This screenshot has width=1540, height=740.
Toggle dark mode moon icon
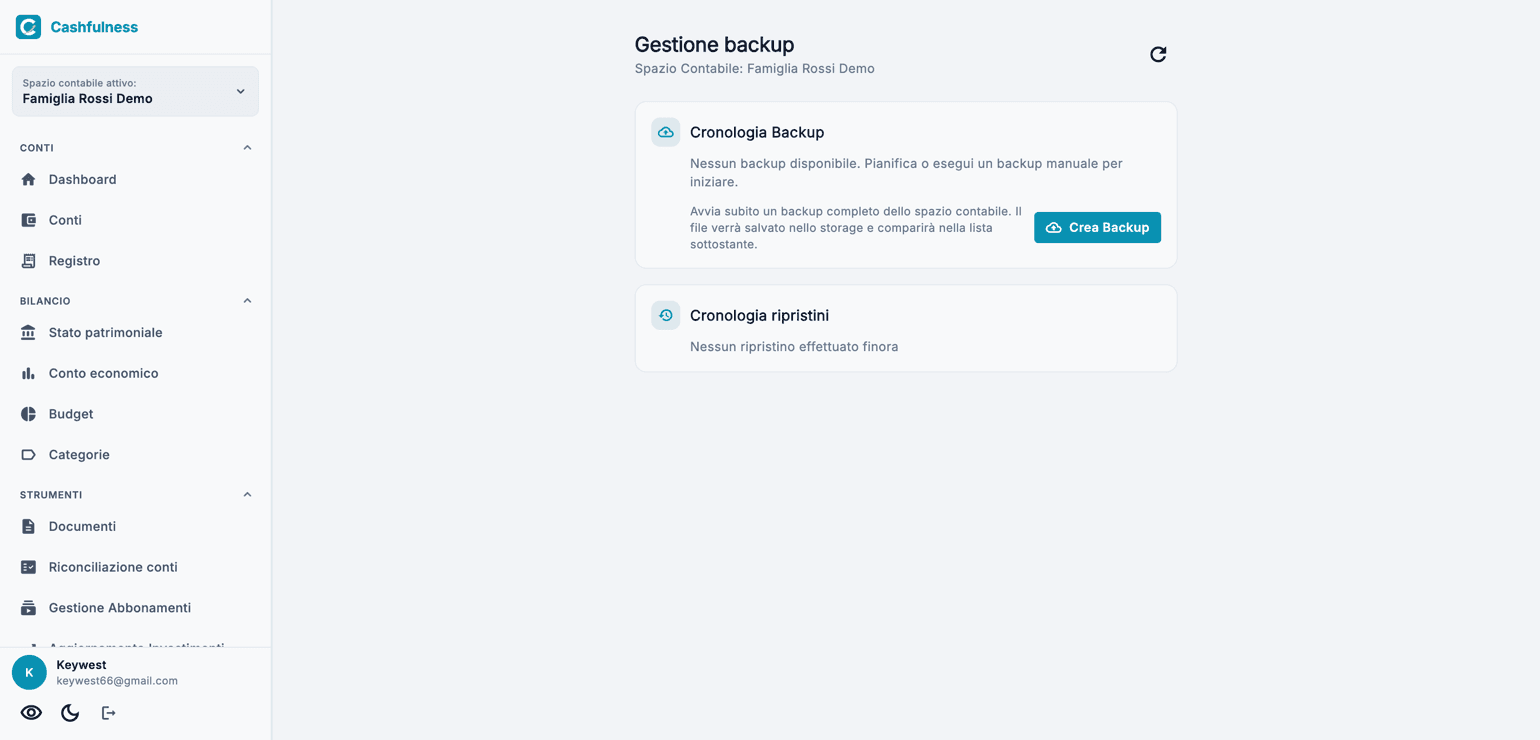click(x=70, y=713)
